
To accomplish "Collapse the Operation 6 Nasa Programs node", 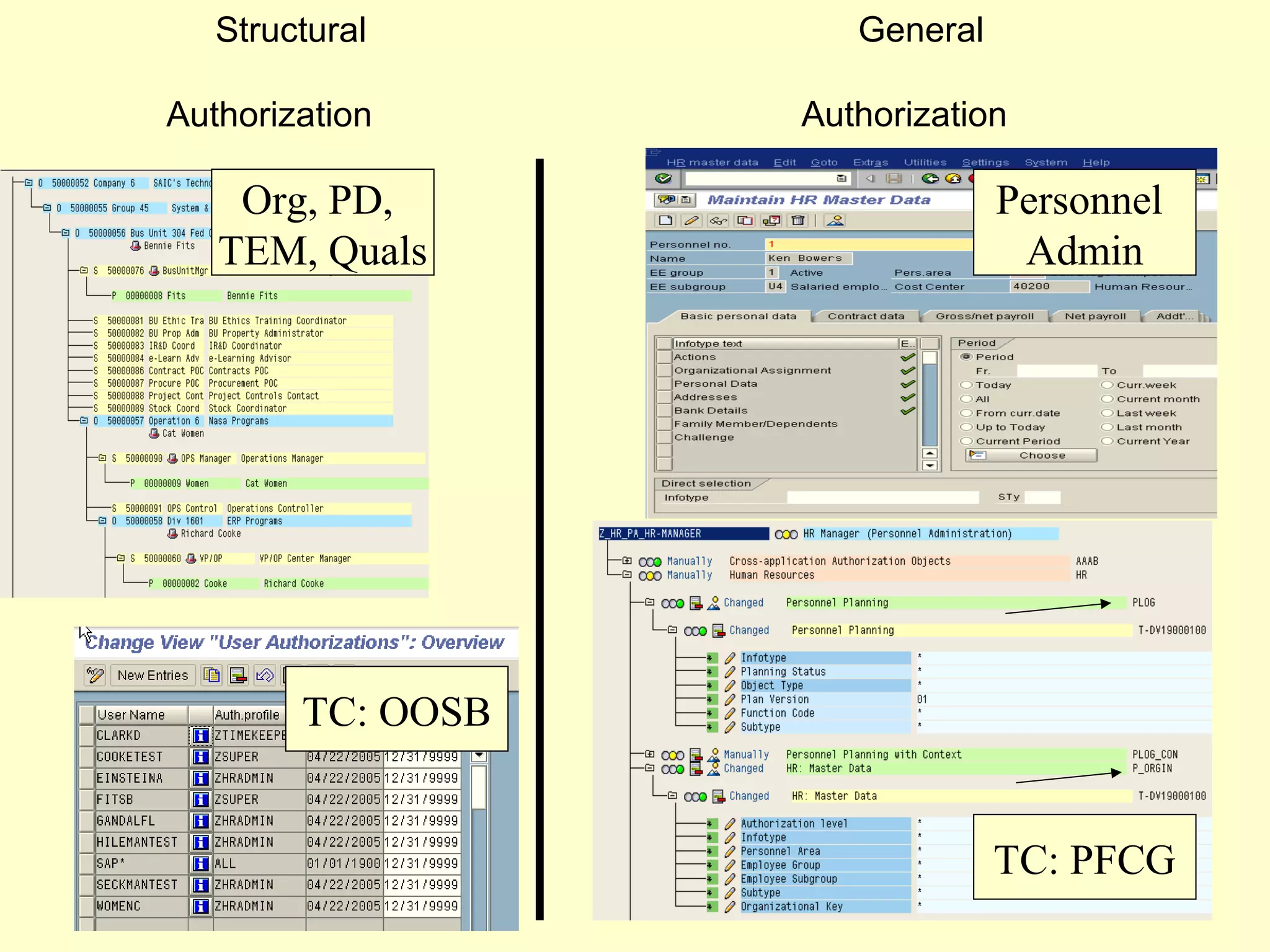I will coord(84,421).
